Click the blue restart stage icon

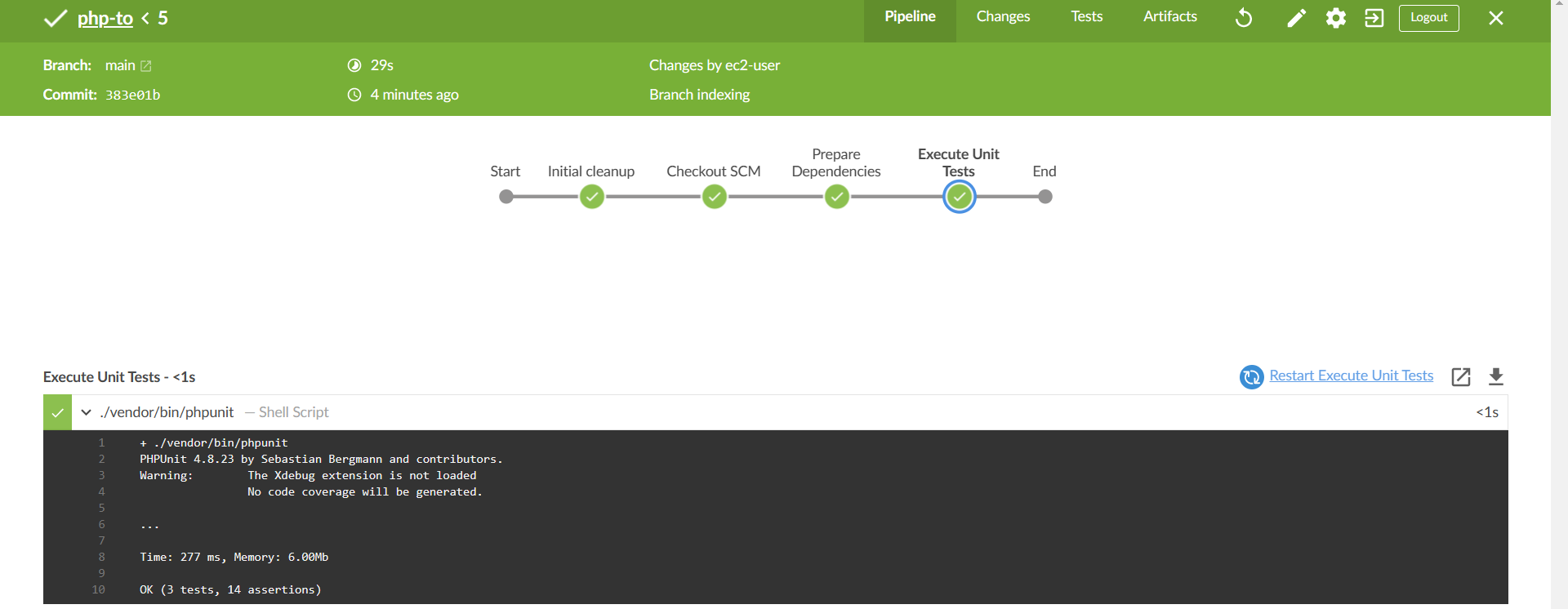click(x=1252, y=376)
